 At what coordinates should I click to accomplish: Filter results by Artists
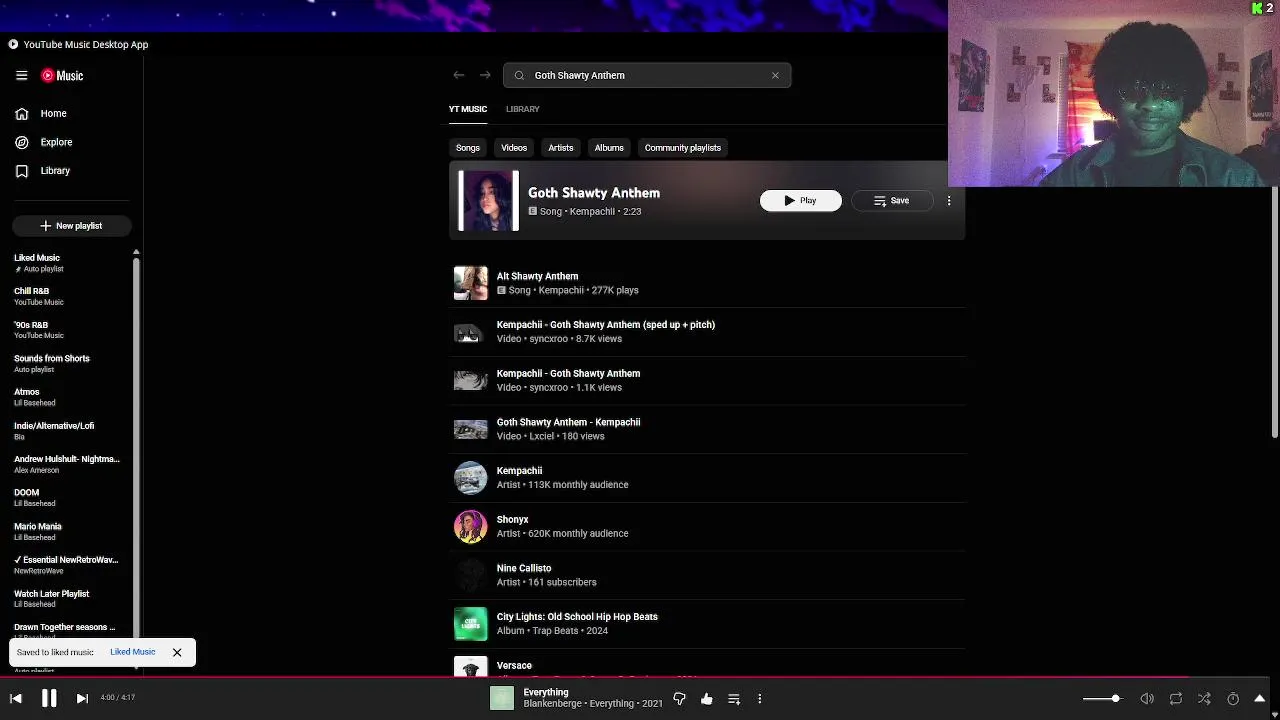tap(560, 148)
